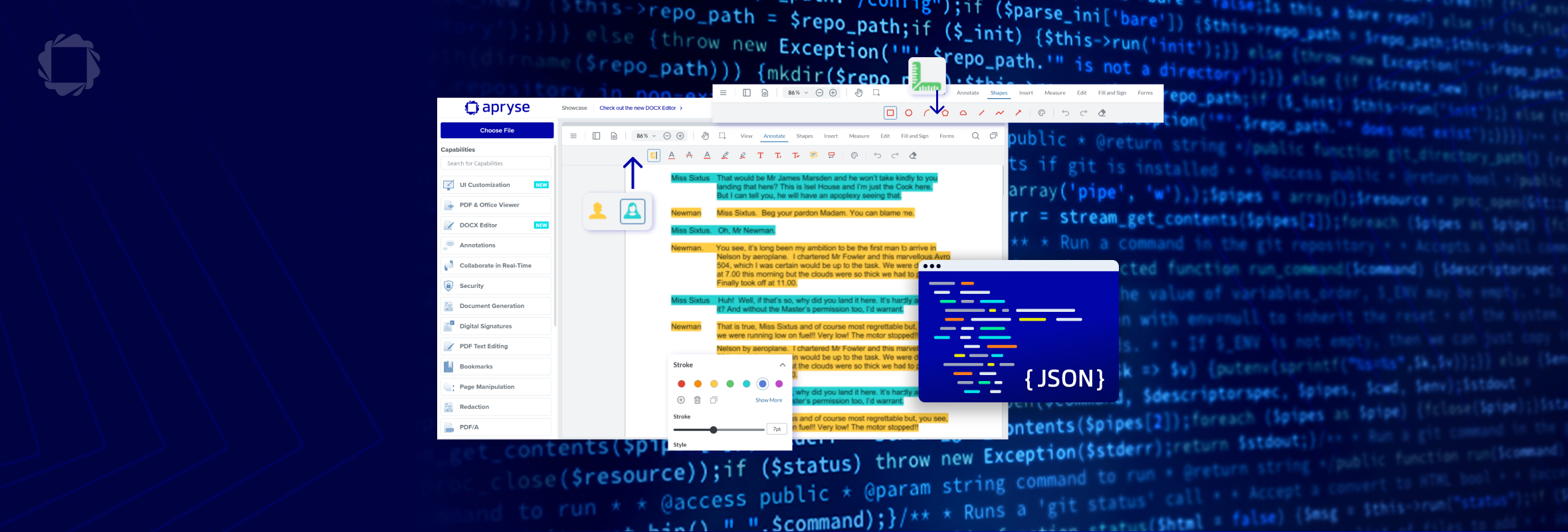Collapse the Stroke section chevron
The height and width of the screenshot is (532, 1568).
[x=783, y=365]
